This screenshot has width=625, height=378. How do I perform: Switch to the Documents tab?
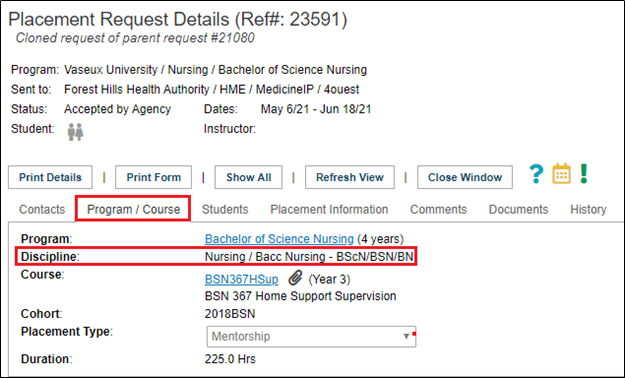tap(519, 209)
